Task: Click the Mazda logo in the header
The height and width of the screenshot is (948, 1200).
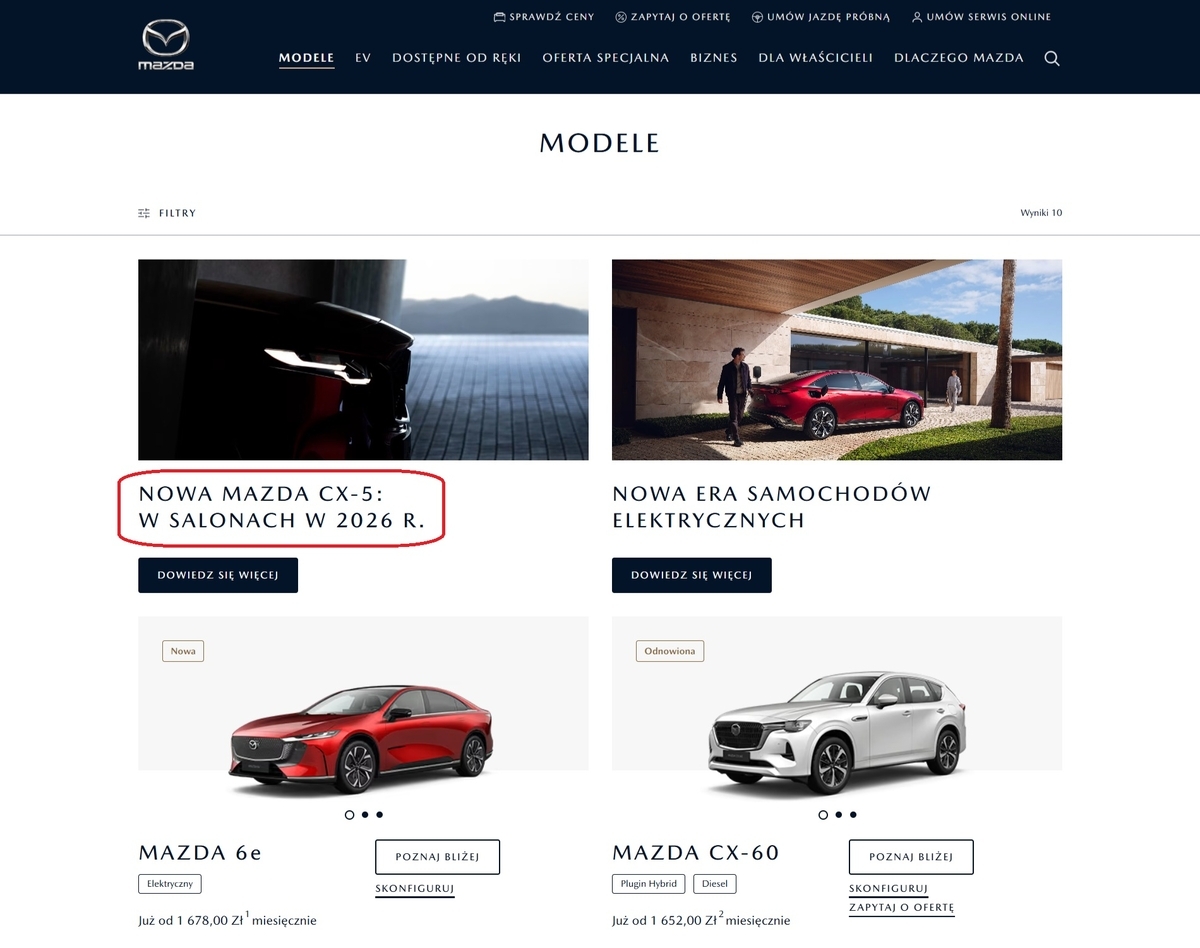Action: (166, 45)
